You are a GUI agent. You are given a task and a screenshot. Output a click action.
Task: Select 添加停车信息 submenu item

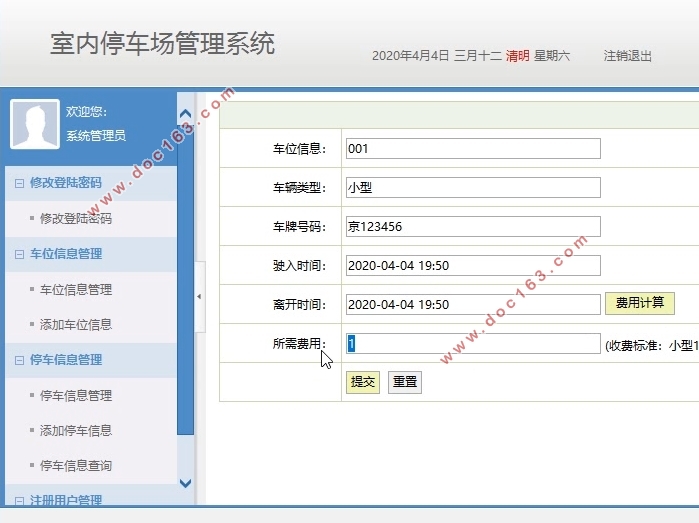click(76, 430)
